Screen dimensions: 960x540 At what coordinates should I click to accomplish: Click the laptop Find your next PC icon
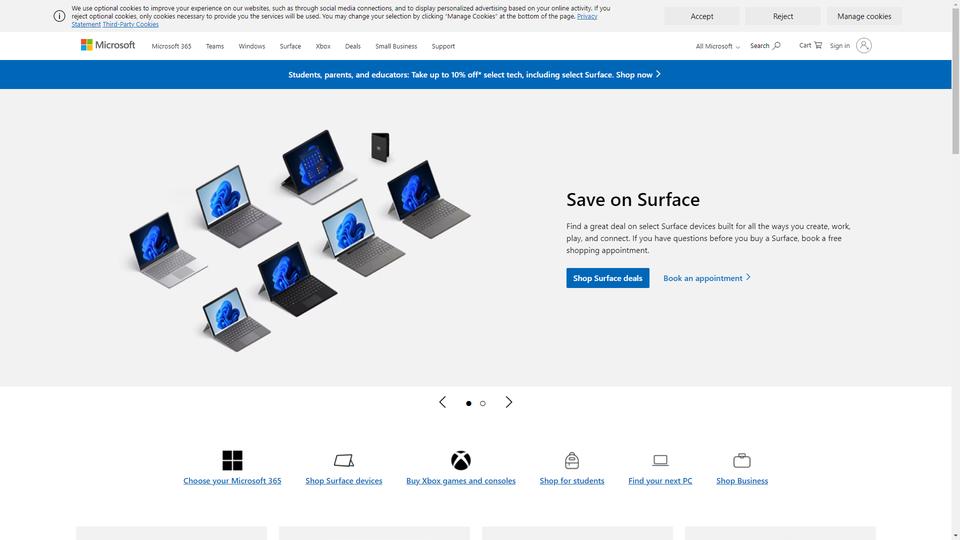tap(660, 460)
